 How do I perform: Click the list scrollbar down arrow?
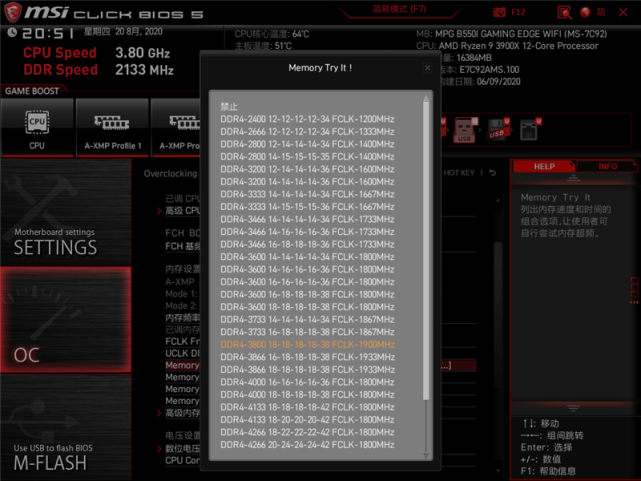(x=426, y=455)
